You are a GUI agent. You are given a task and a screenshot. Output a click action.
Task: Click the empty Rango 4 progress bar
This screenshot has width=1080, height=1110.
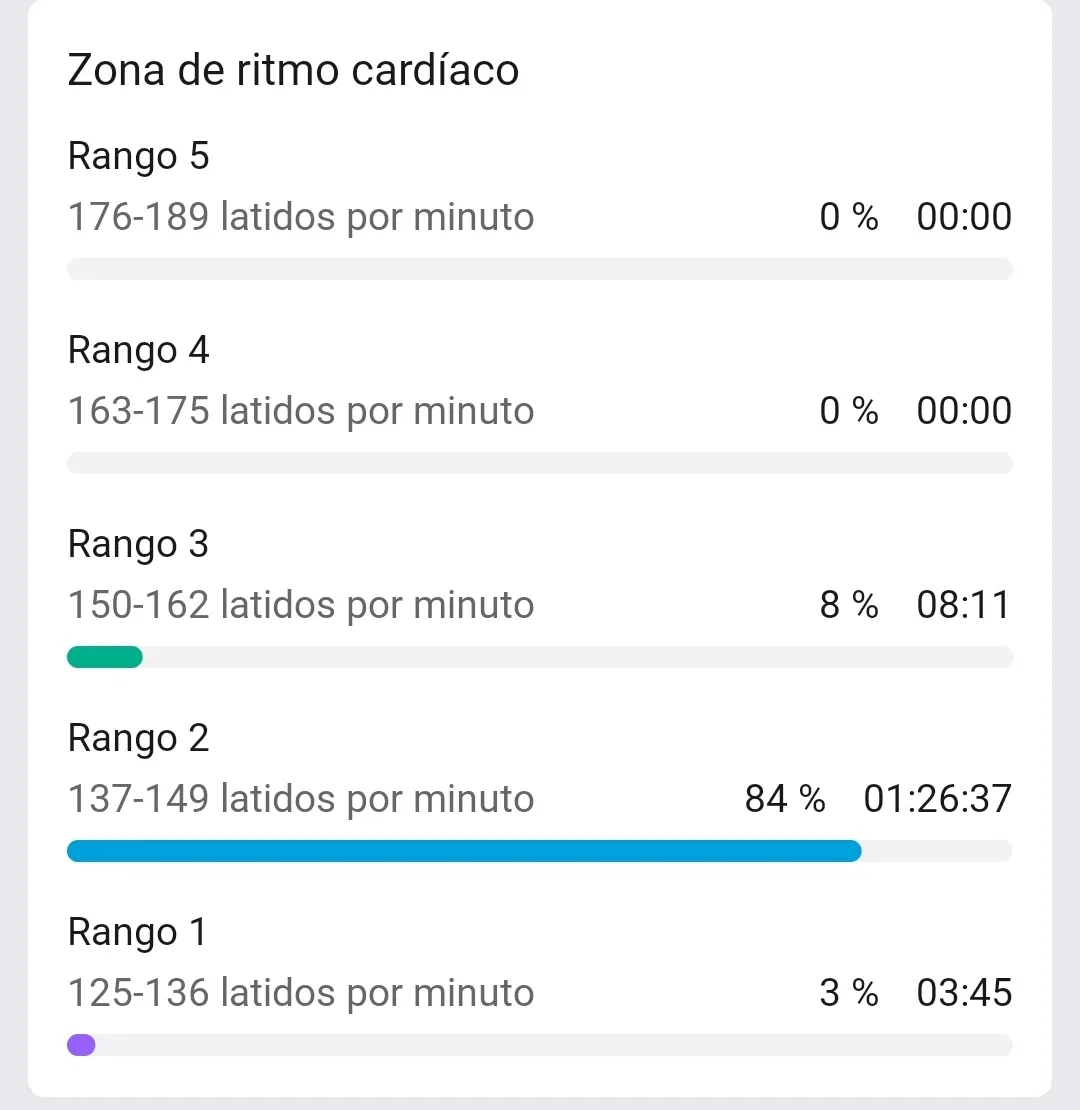coord(540,463)
